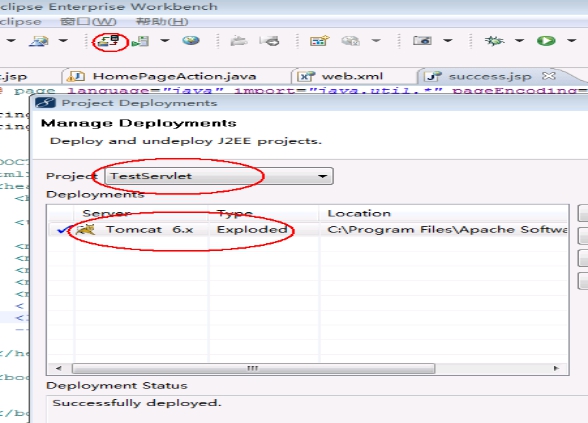The image size is (588, 423).
Task: Click the greyed printer-like toolbar icon
Action: 269,40
